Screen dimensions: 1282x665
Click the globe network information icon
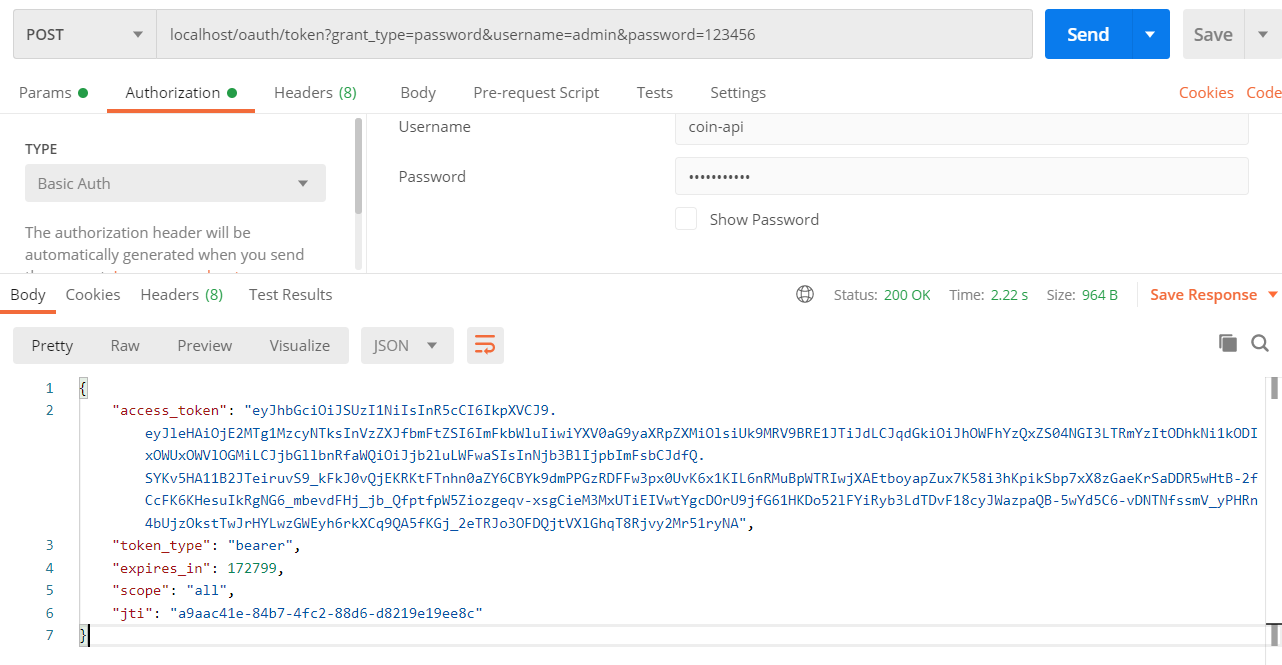click(805, 294)
